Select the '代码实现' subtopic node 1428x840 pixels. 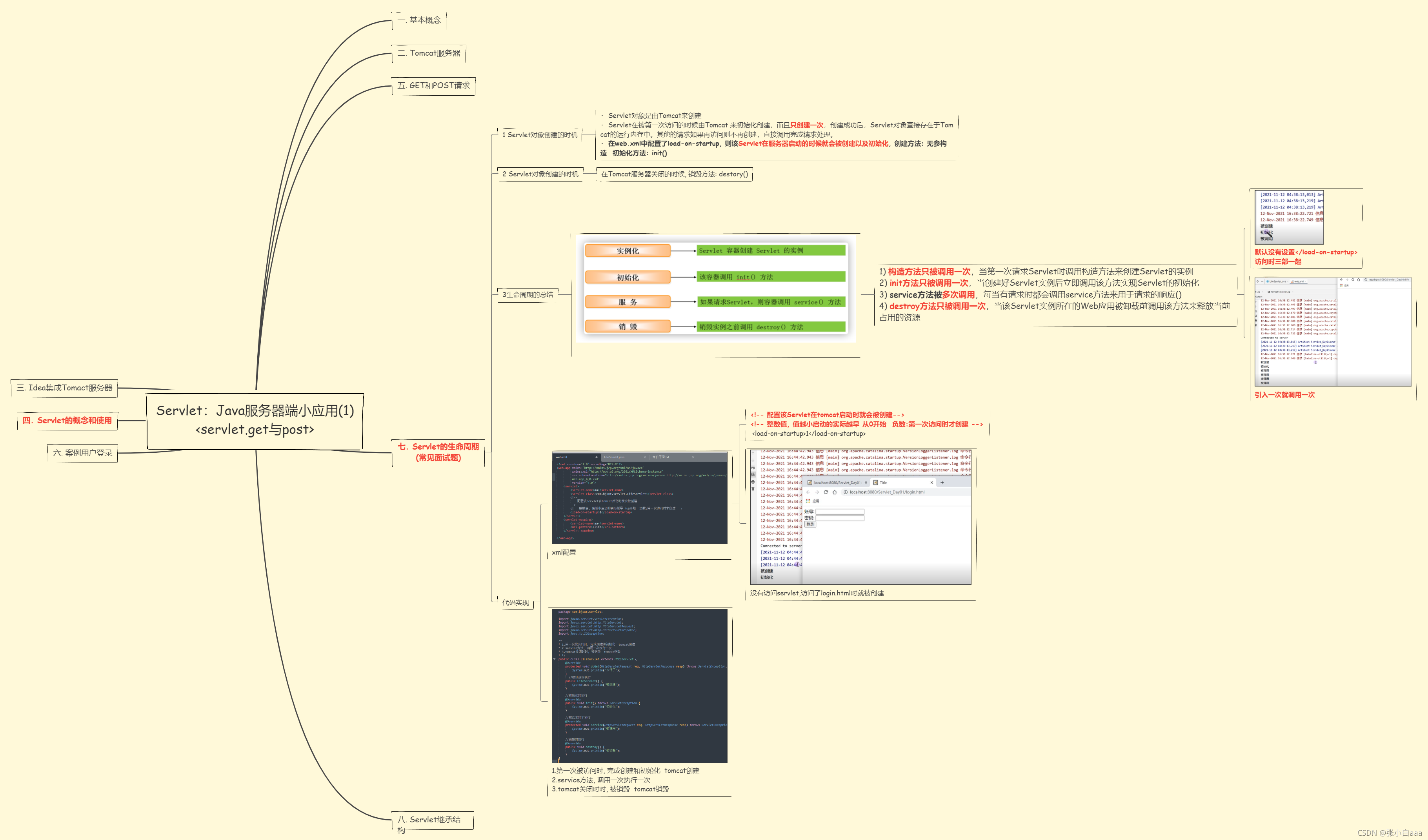515,603
